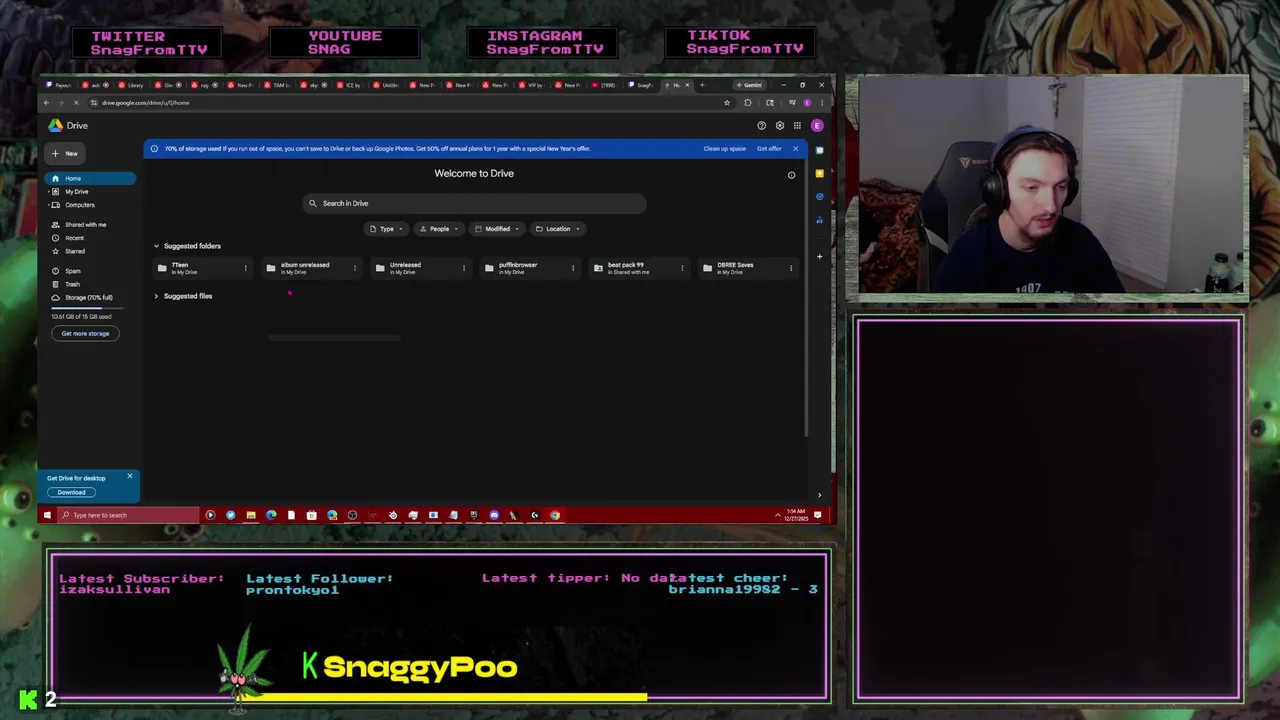Open a new Chrome tab
Screen dimensions: 1280x720
pos(701,85)
